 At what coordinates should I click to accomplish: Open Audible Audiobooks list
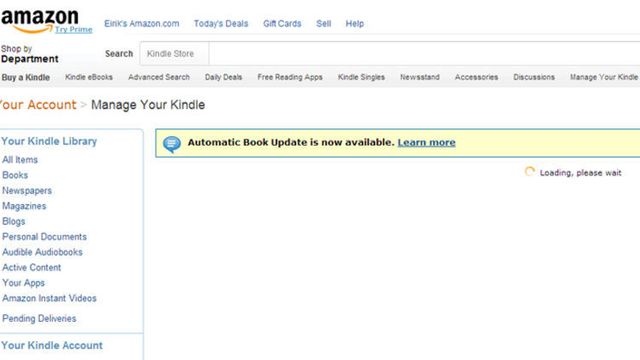pyautogui.click(x=42, y=252)
